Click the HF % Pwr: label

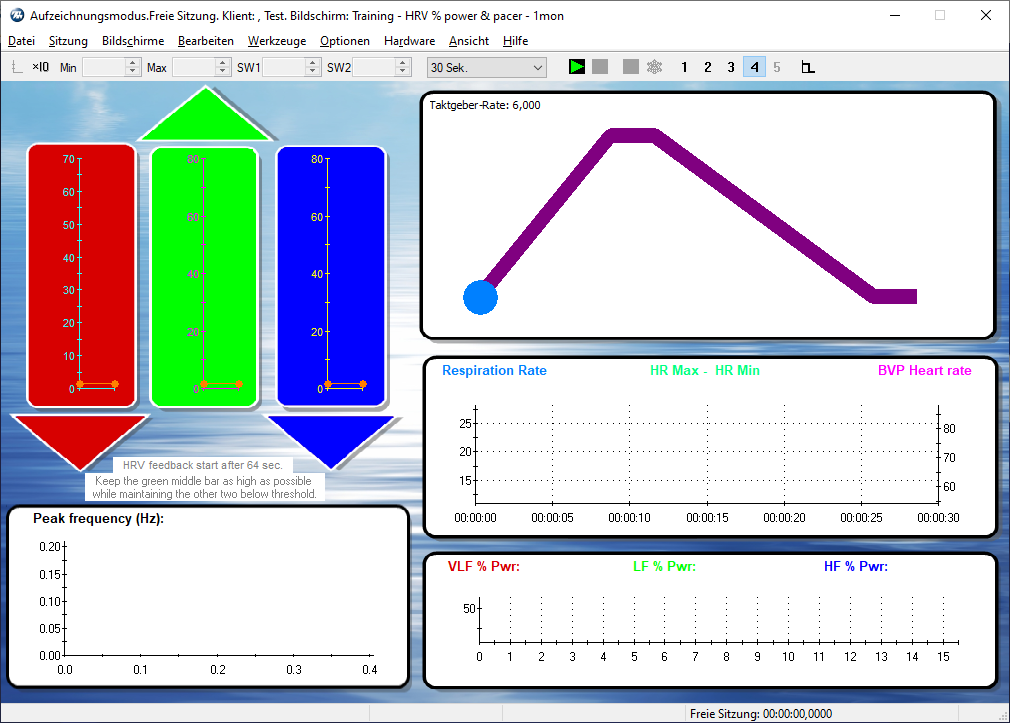[x=855, y=566]
